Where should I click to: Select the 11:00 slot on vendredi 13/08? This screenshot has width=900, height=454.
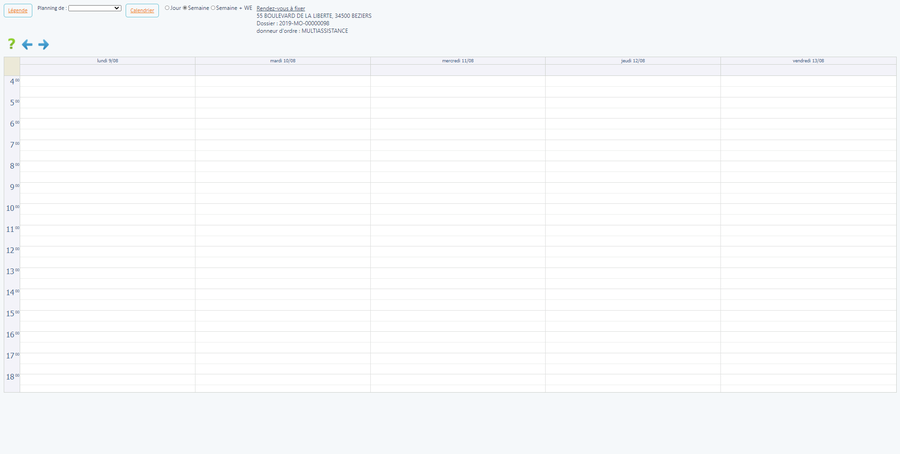click(808, 229)
